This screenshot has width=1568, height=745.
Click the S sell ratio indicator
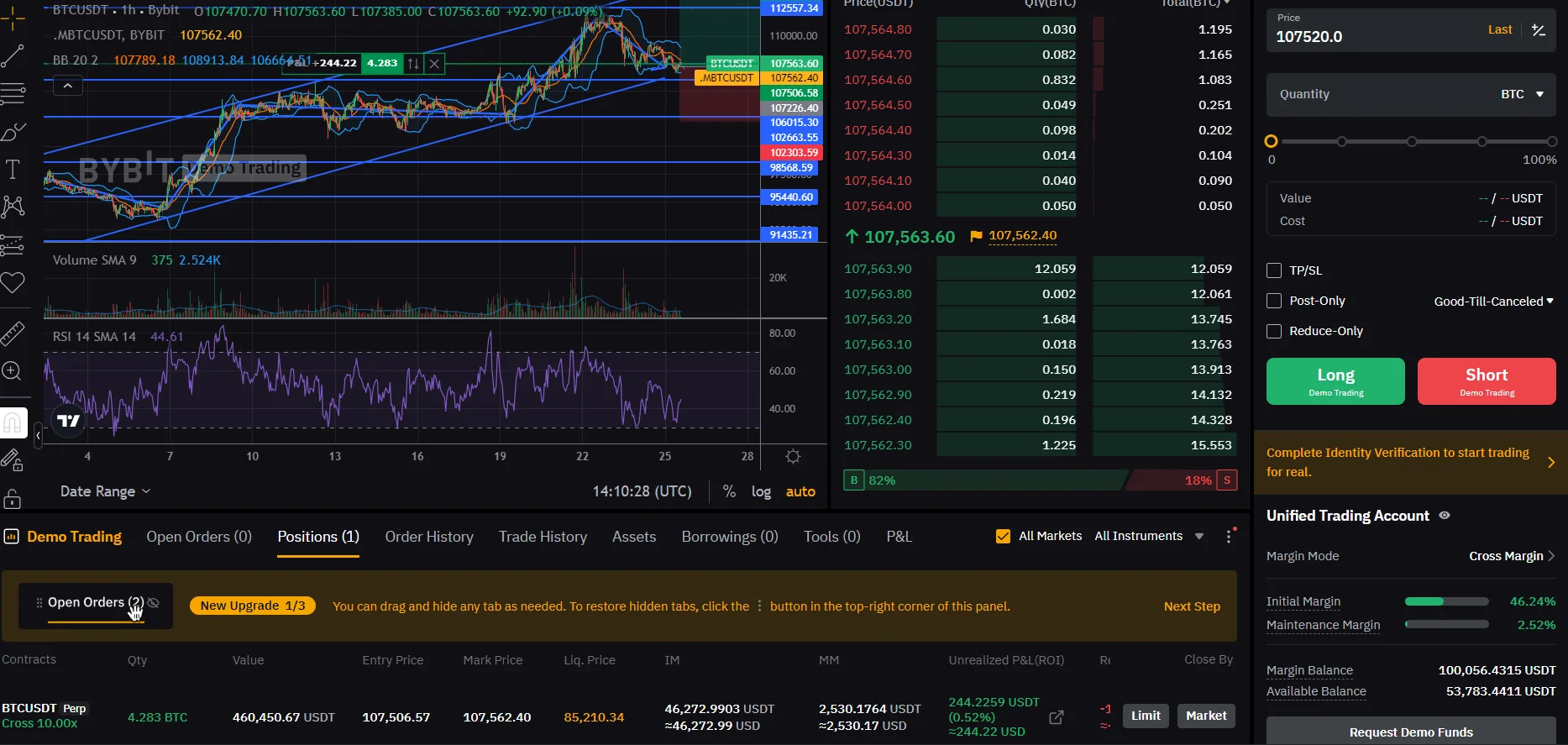point(1227,480)
